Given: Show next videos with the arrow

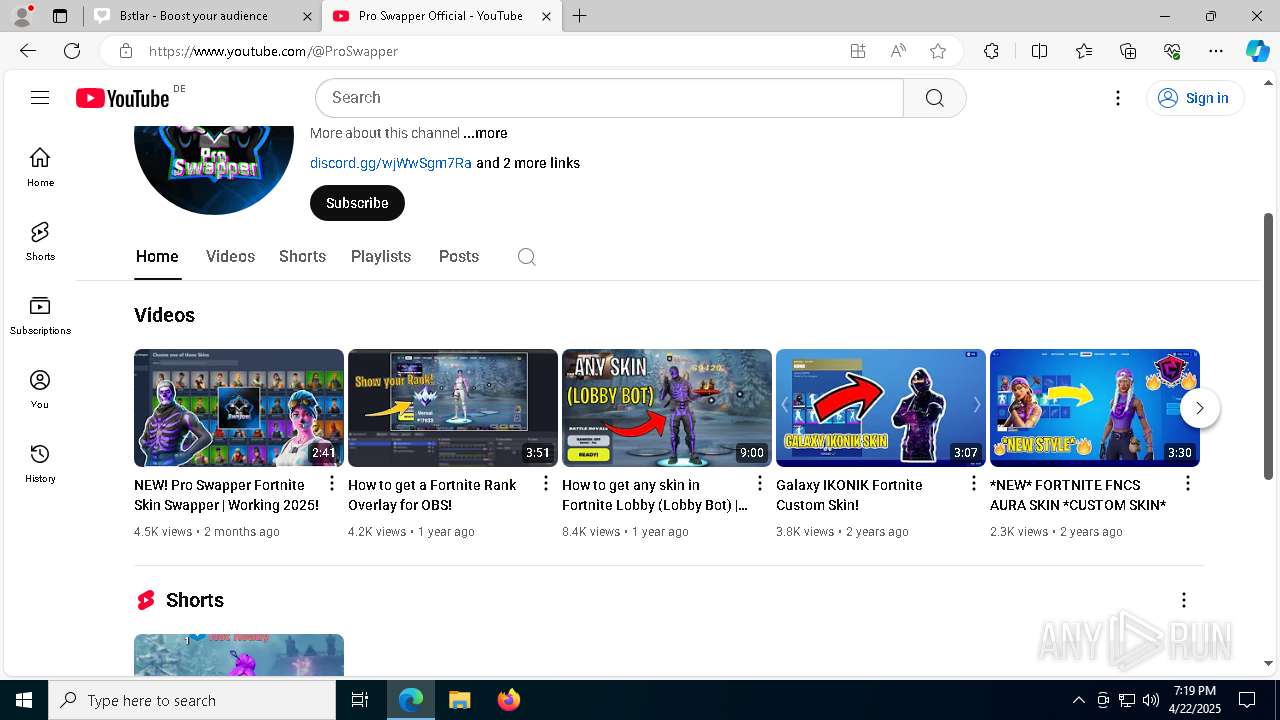Looking at the screenshot, I should coord(1199,408).
